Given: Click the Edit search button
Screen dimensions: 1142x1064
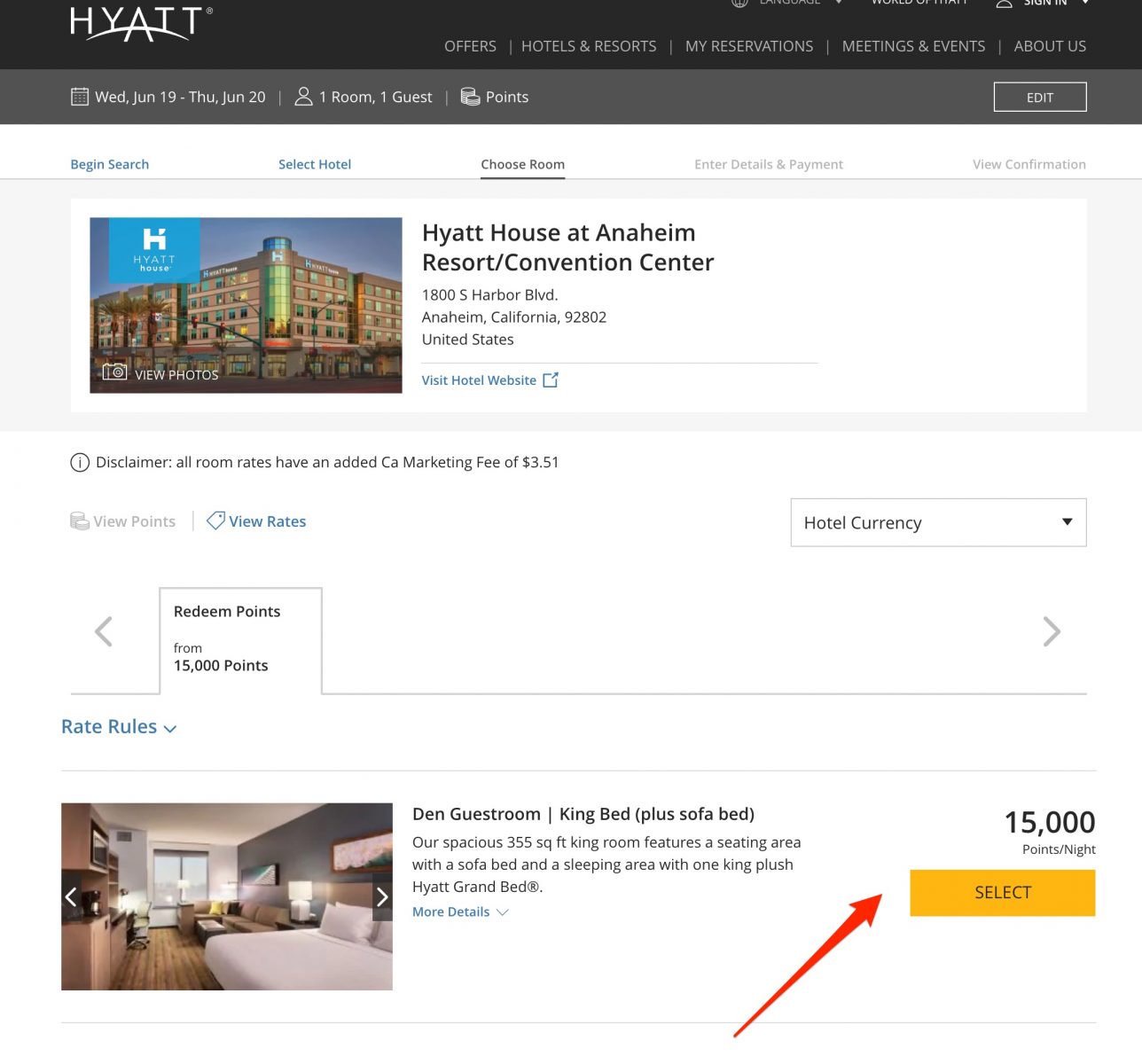Looking at the screenshot, I should coord(1040,98).
